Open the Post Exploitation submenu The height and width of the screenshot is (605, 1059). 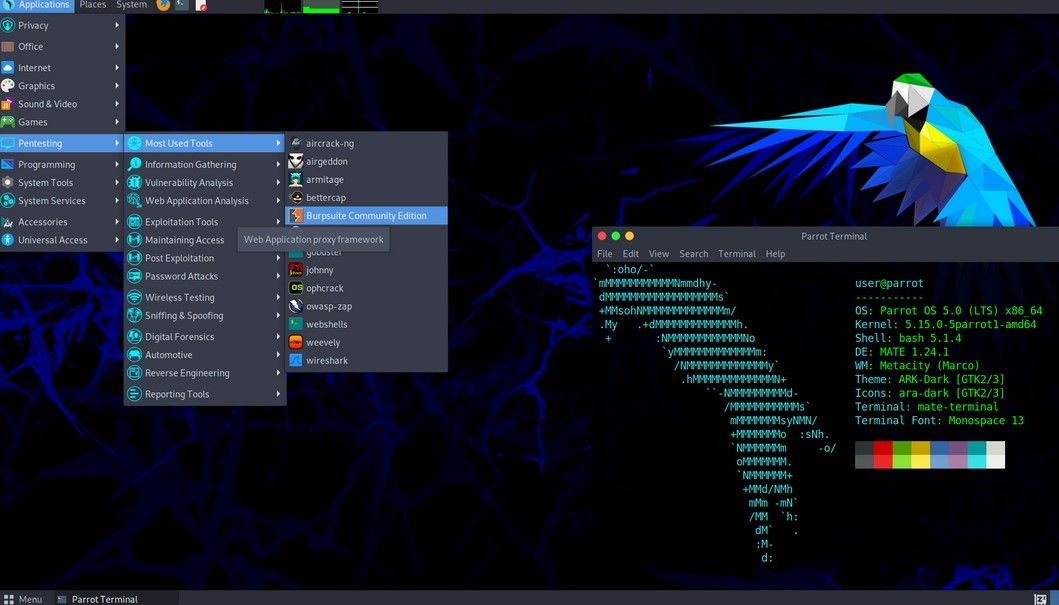pyautogui.click(x=205, y=258)
